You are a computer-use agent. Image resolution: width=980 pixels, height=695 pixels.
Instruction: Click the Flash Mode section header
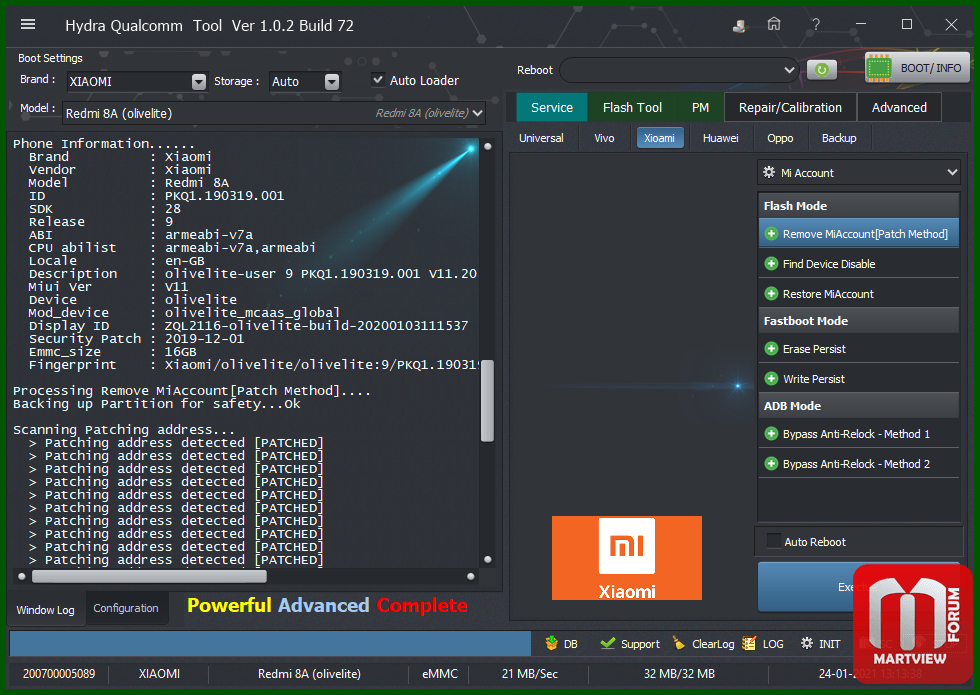[859, 206]
